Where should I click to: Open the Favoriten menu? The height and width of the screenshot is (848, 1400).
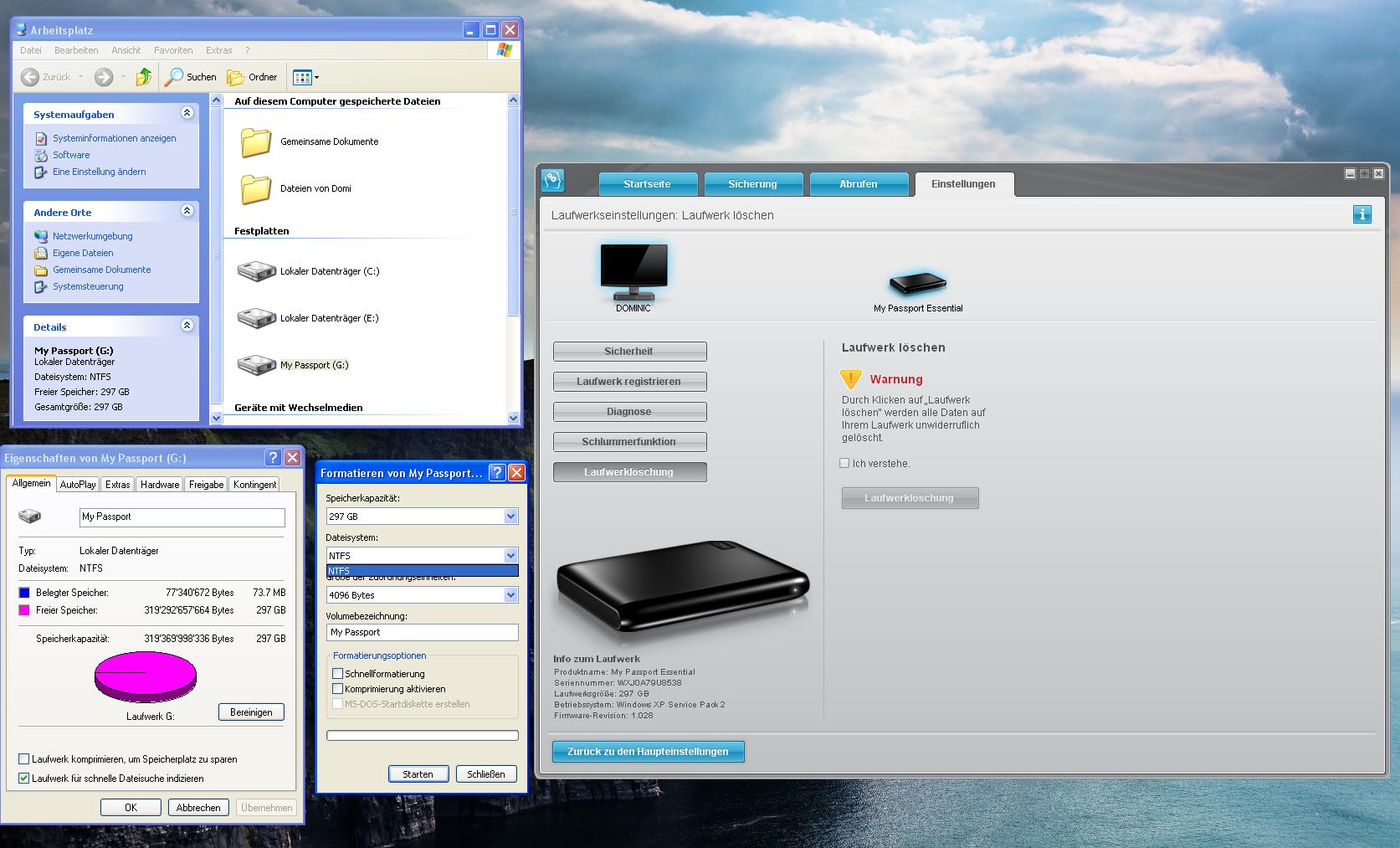pos(173,50)
